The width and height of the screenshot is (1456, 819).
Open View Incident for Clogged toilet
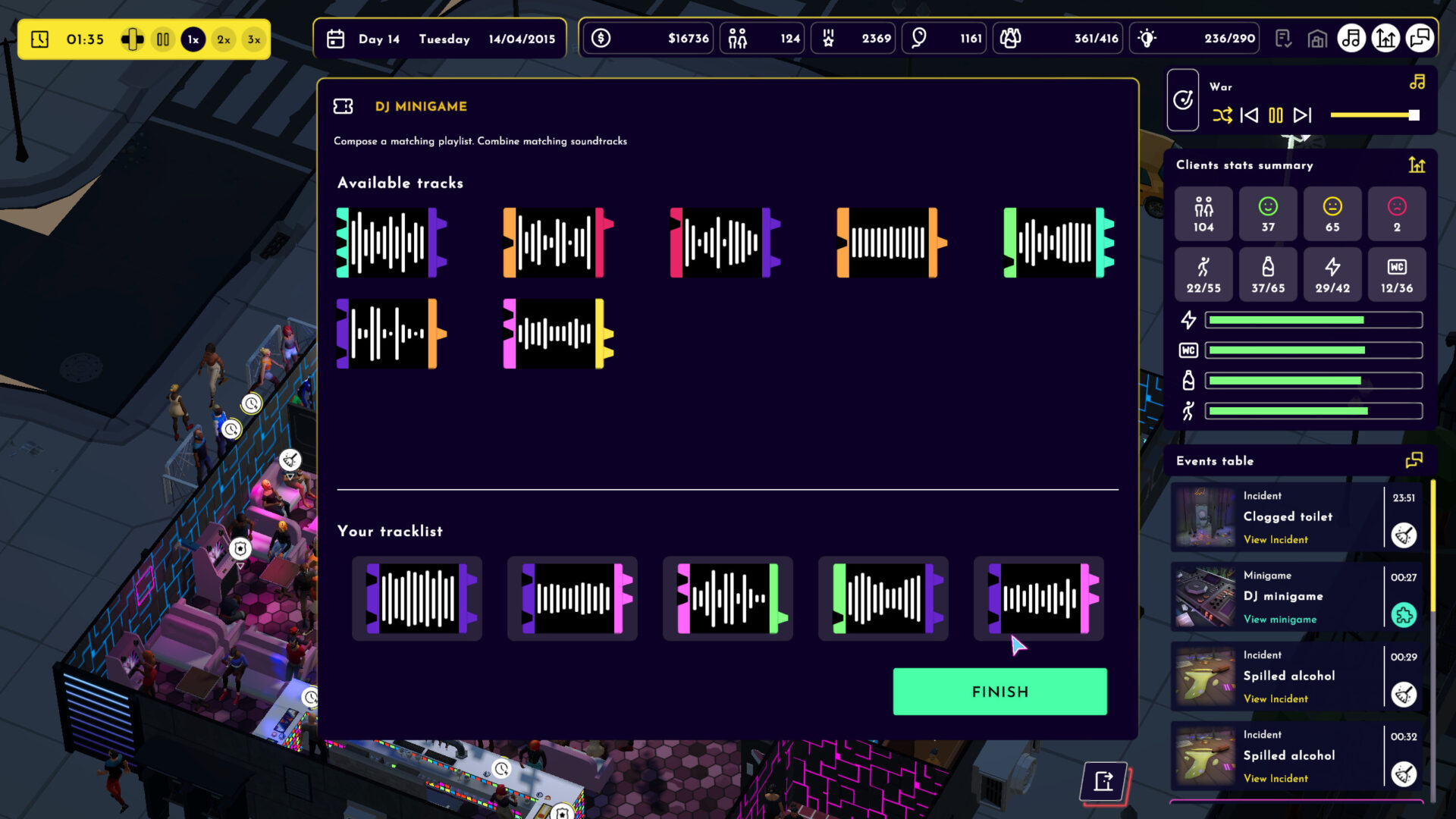pyautogui.click(x=1276, y=540)
